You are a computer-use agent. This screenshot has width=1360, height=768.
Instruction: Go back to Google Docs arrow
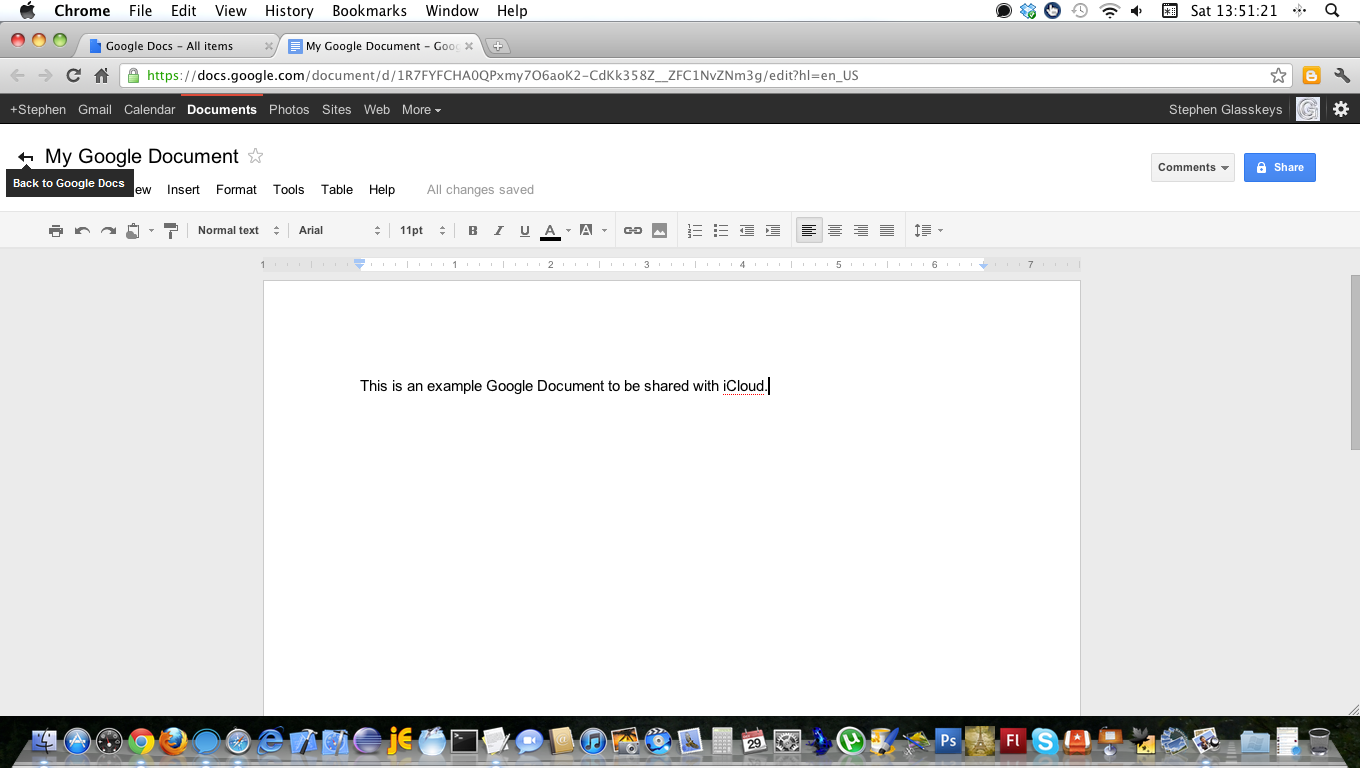(x=26, y=157)
